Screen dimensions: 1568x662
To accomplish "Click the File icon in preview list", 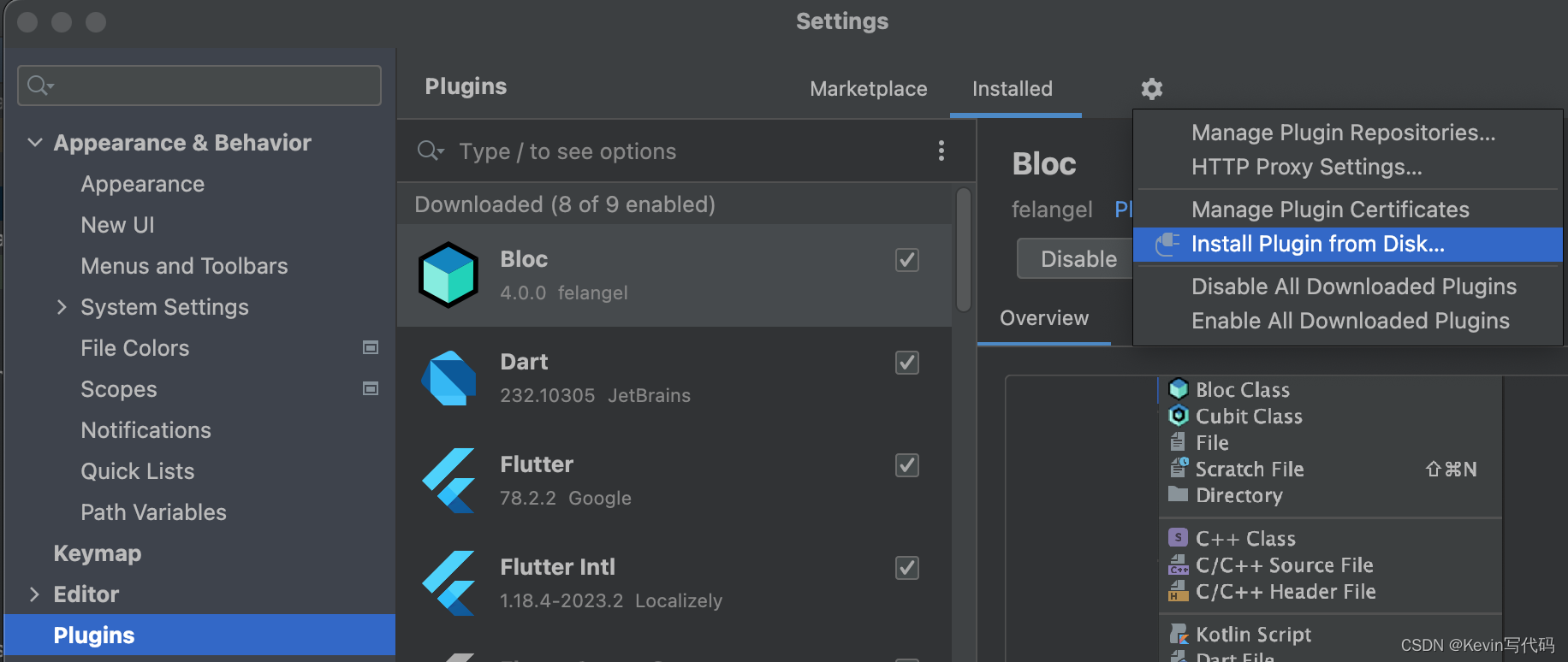I will pyautogui.click(x=1179, y=442).
